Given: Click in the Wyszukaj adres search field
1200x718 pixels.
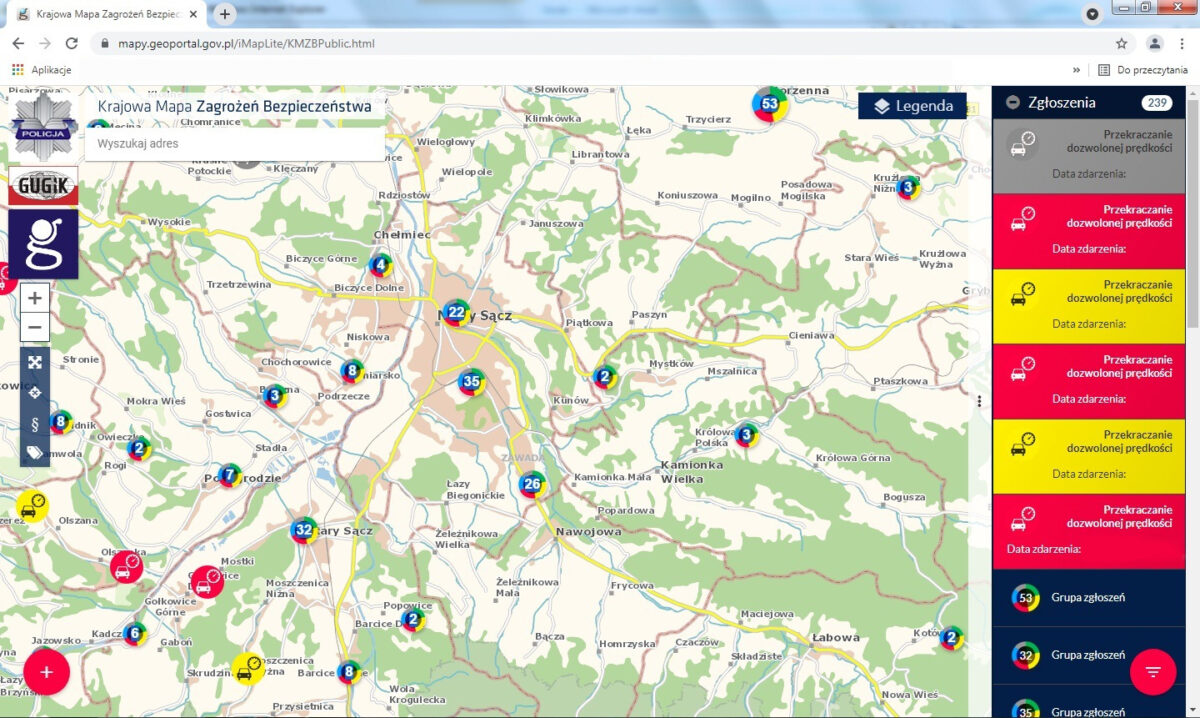Looking at the screenshot, I should click(x=235, y=144).
